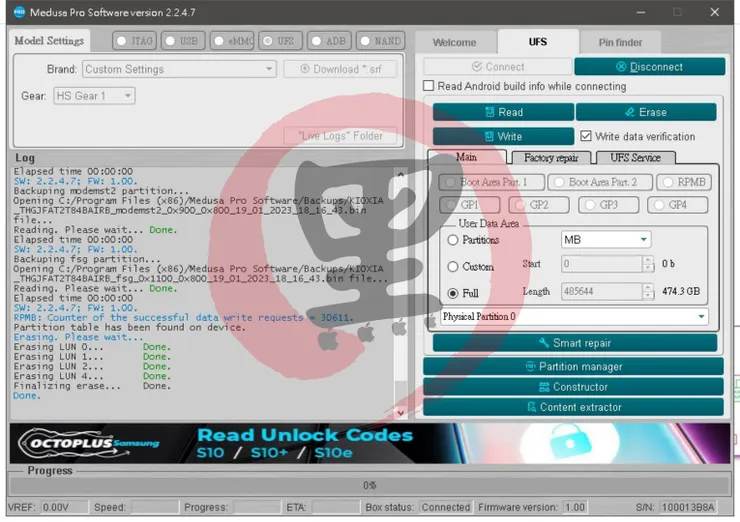
Task: Click the Firmware version 1.00 field
Action: [575, 507]
